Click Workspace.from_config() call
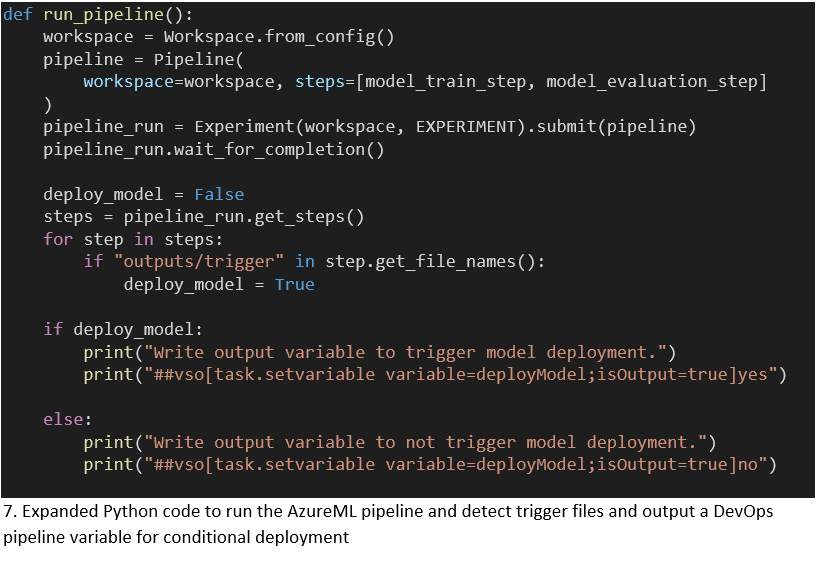 click(279, 36)
